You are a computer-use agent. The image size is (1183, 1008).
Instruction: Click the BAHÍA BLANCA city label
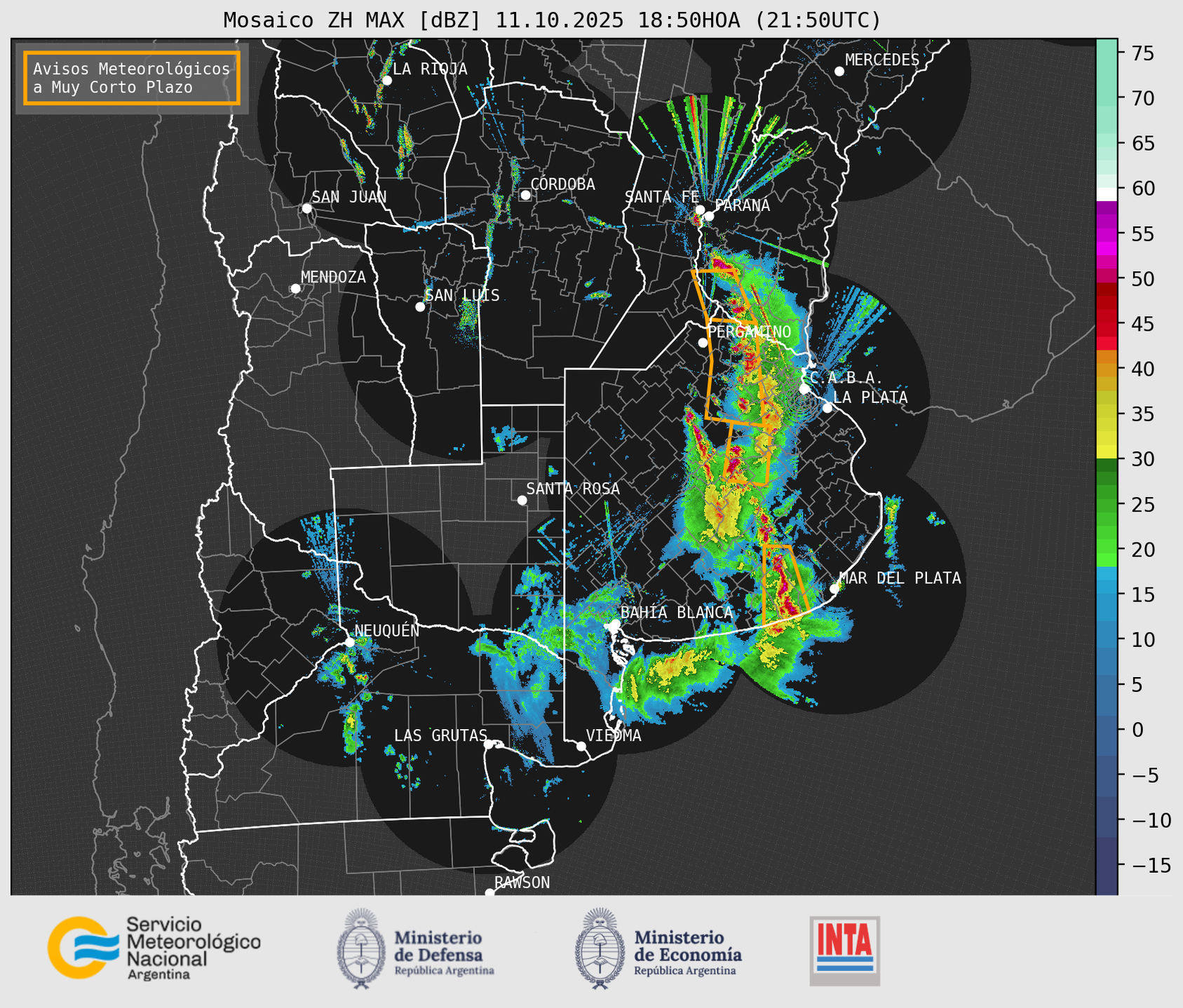[x=676, y=613]
